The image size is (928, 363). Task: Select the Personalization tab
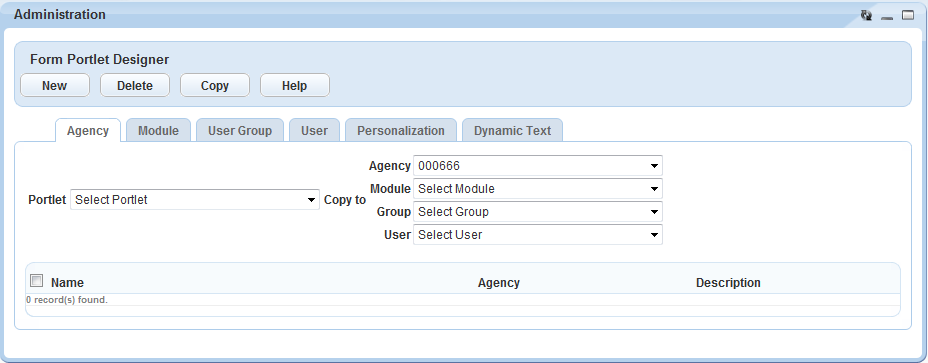tap(401, 131)
